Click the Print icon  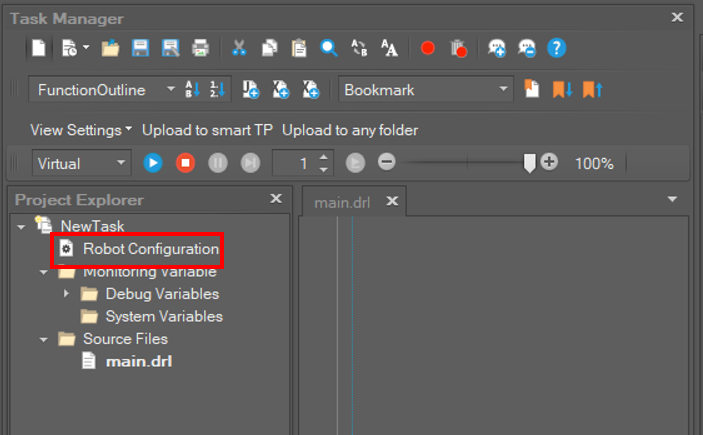pos(200,48)
